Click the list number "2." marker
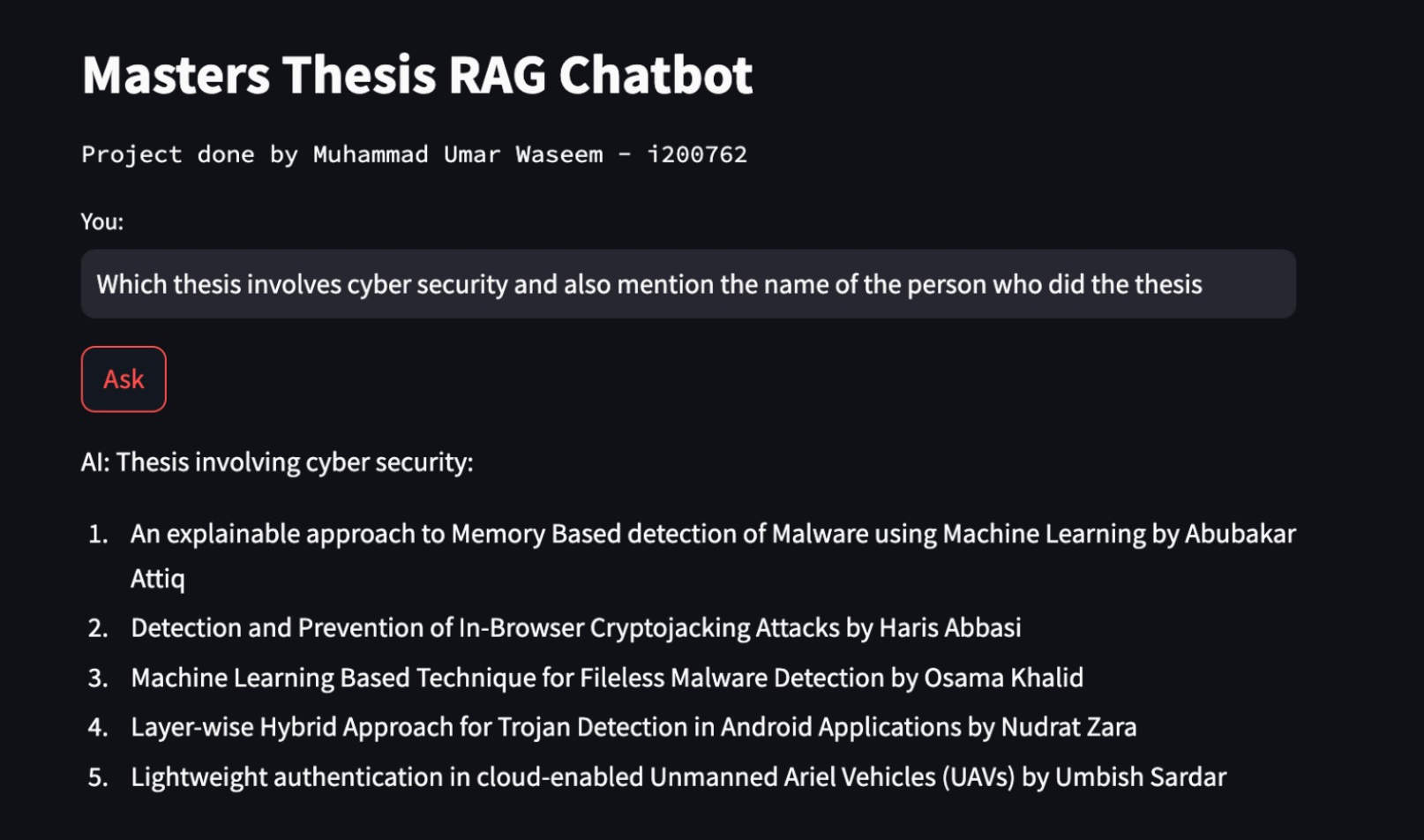This screenshot has height=840, width=1424. pos(98,628)
